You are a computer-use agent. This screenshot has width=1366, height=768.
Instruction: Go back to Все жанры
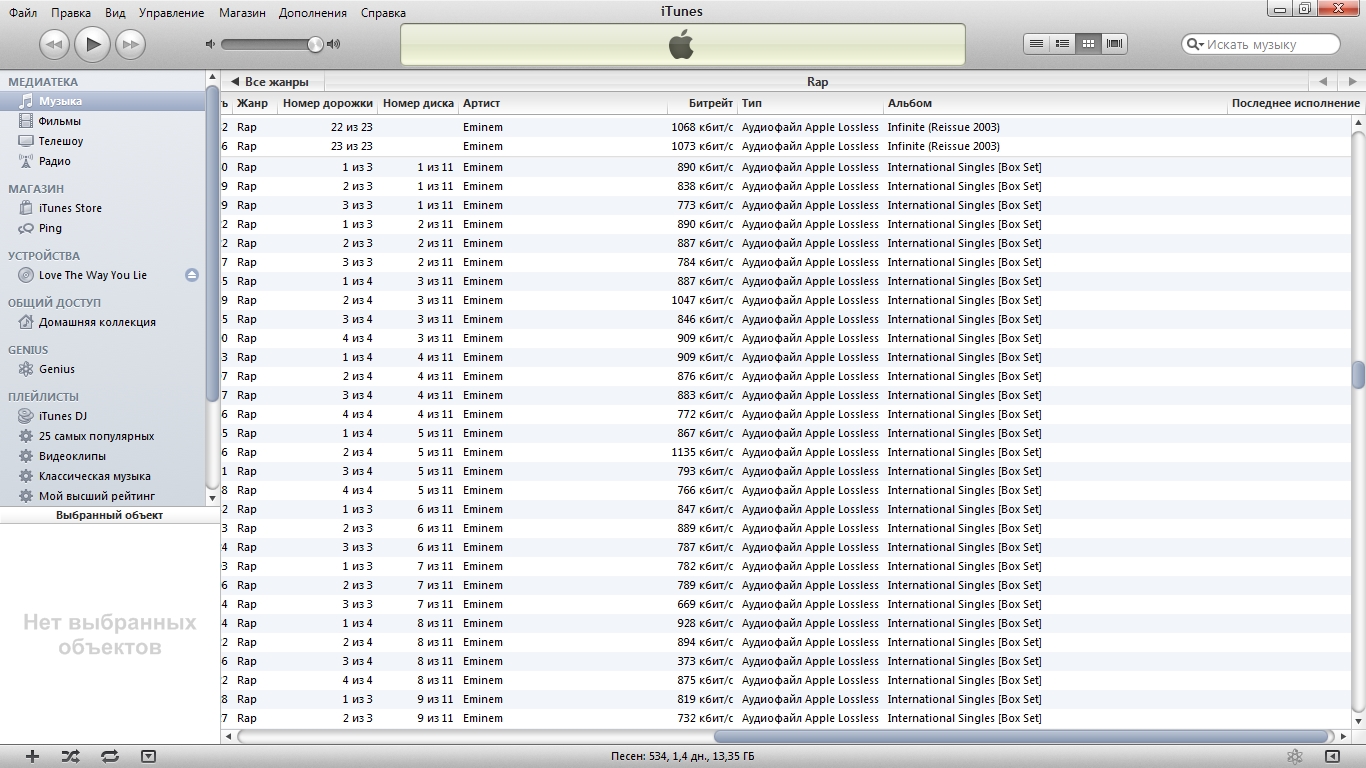click(270, 82)
